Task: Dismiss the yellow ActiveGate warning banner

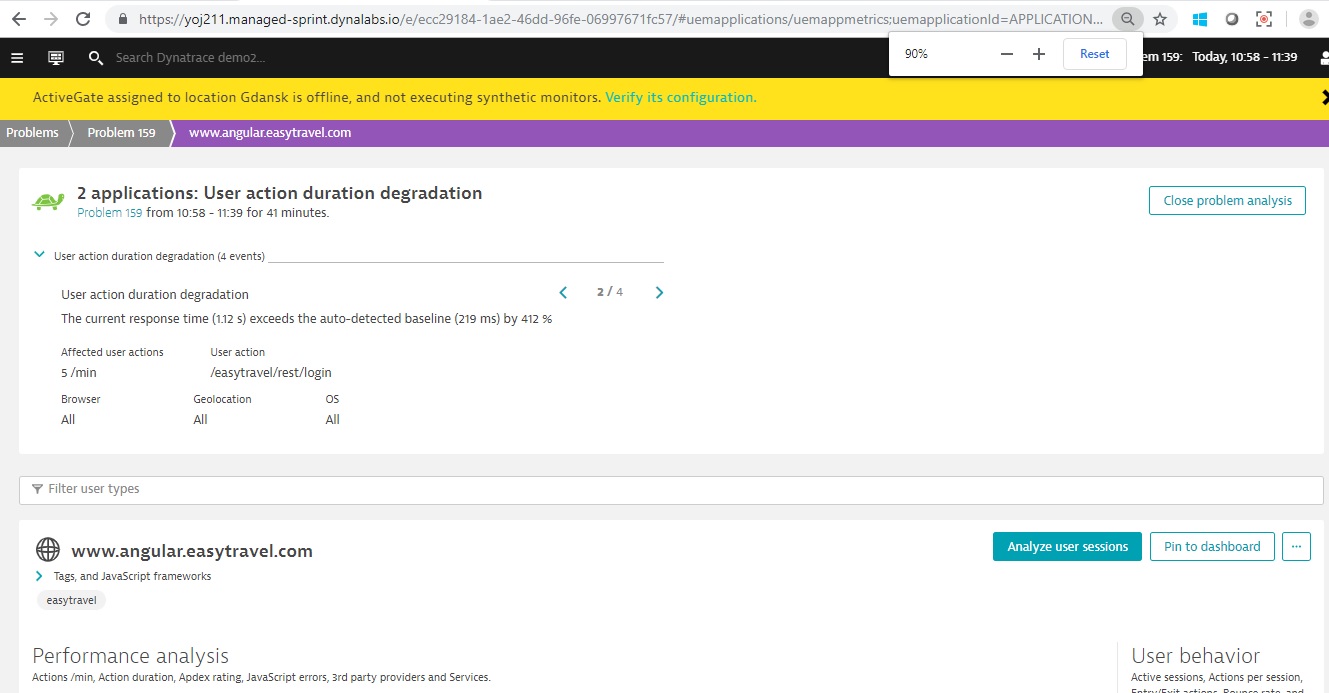Action: tap(1322, 98)
